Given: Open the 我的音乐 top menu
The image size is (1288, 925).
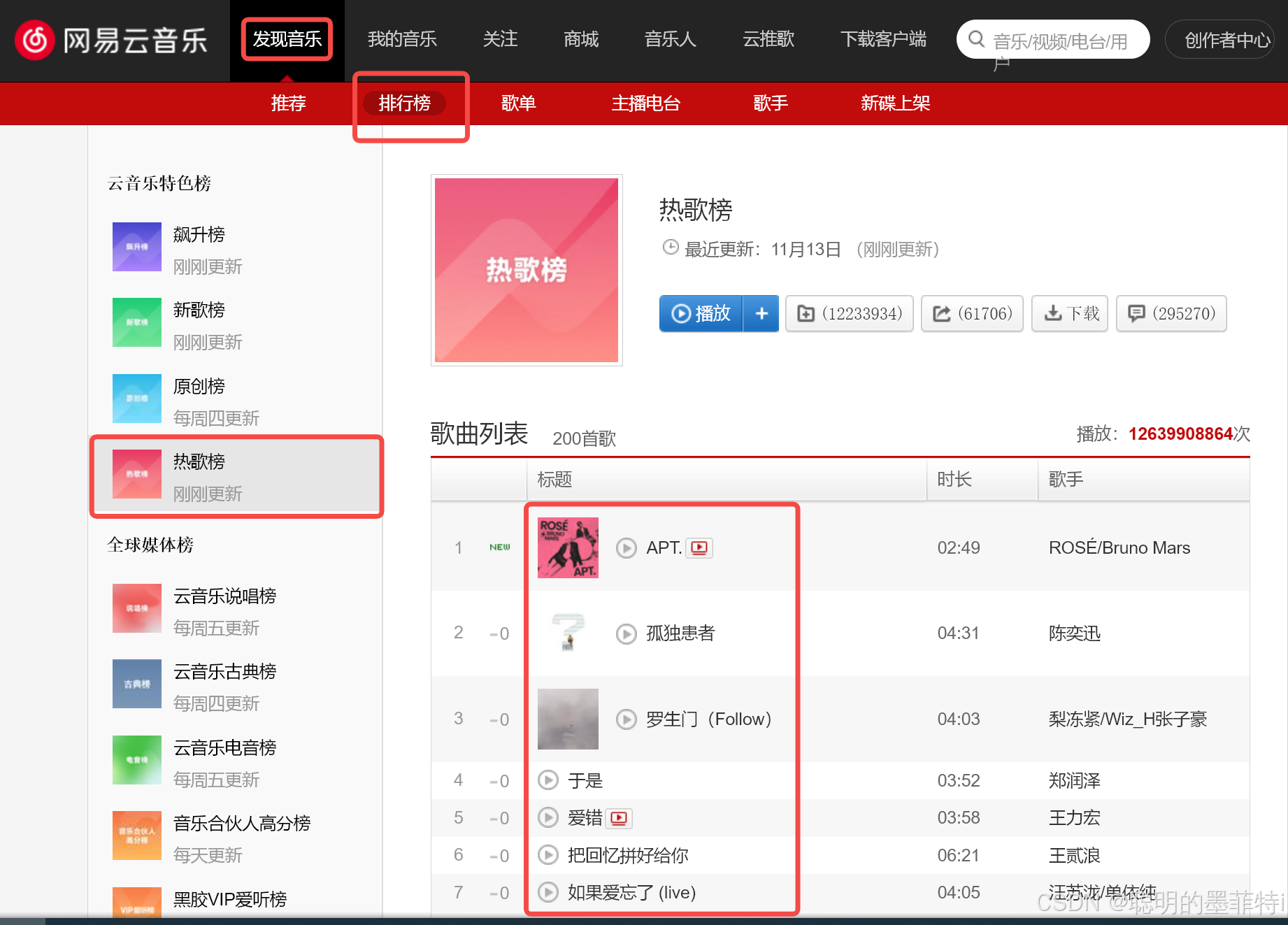Looking at the screenshot, I should (x=402, y=39).
